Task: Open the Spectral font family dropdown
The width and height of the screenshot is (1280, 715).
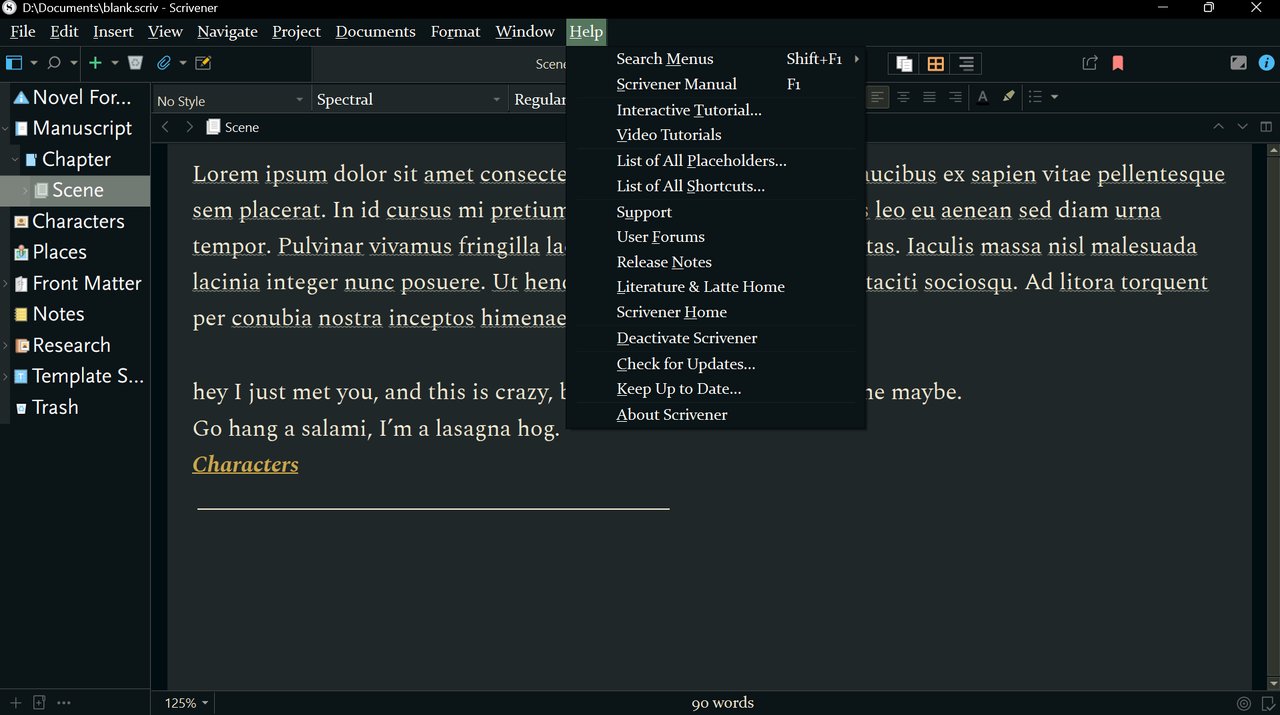Action: [x=409, y=100]
